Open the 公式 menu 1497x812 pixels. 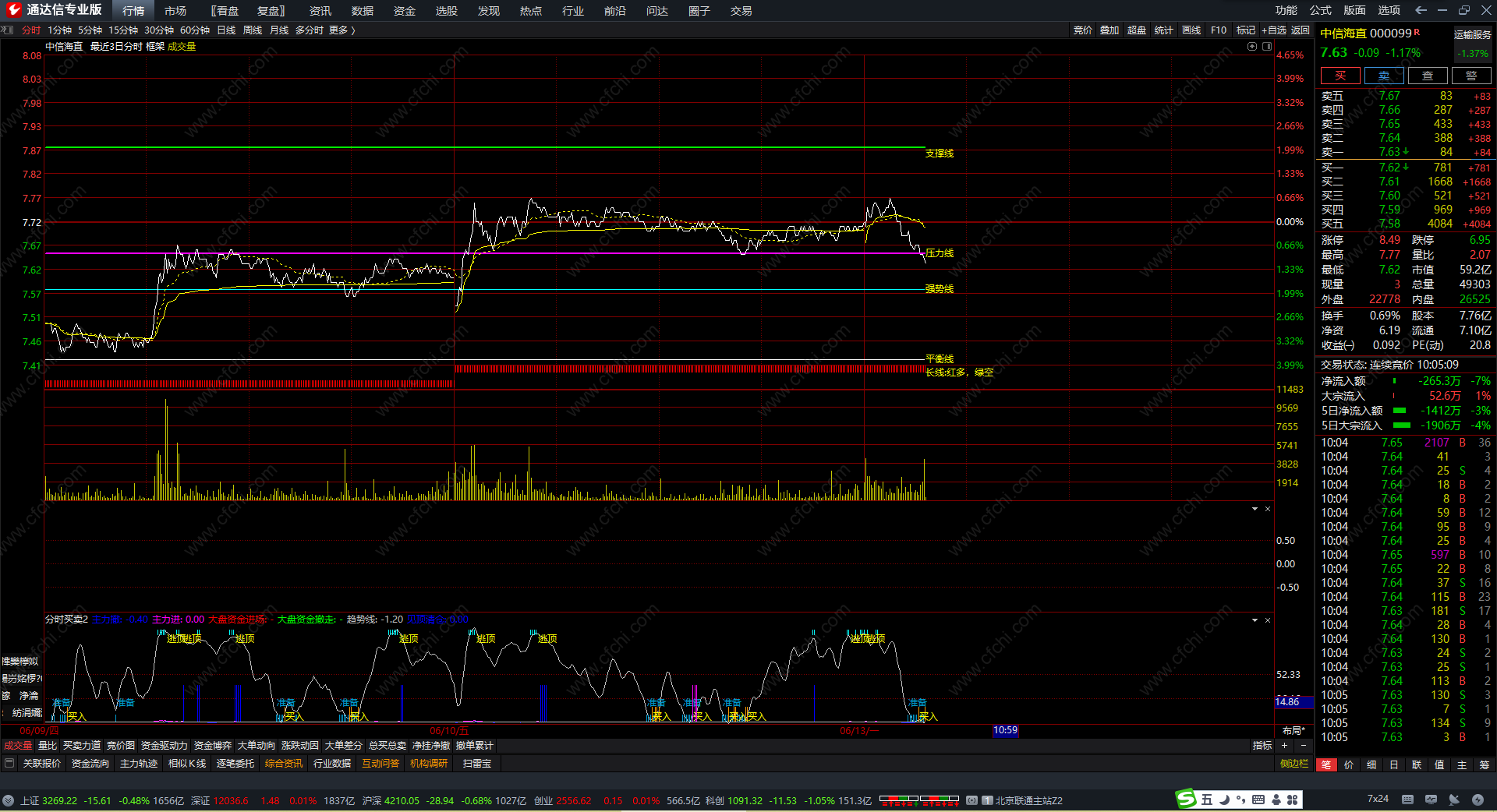click(x=1321, y=10)
